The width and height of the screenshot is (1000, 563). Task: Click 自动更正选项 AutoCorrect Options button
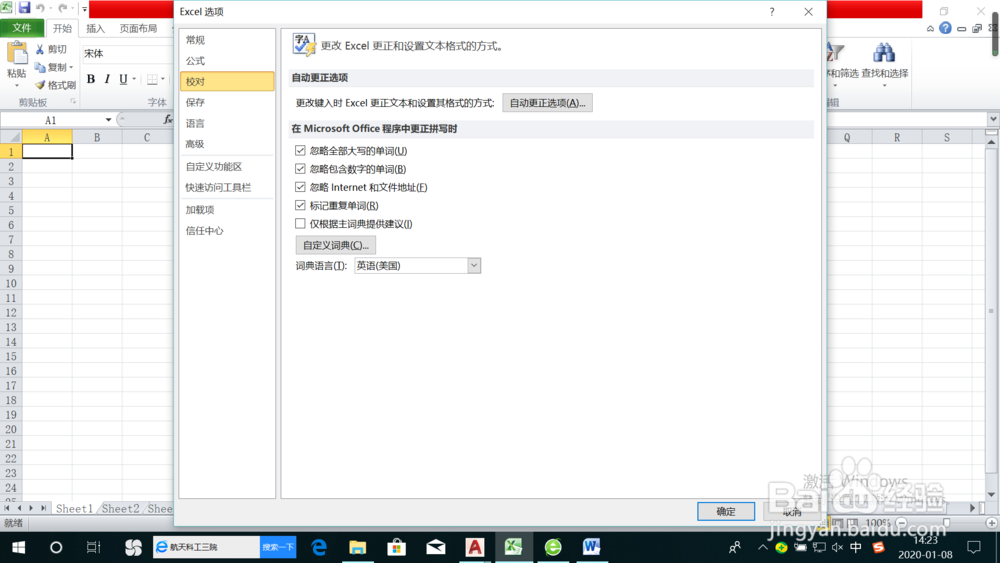pos(547,103)
